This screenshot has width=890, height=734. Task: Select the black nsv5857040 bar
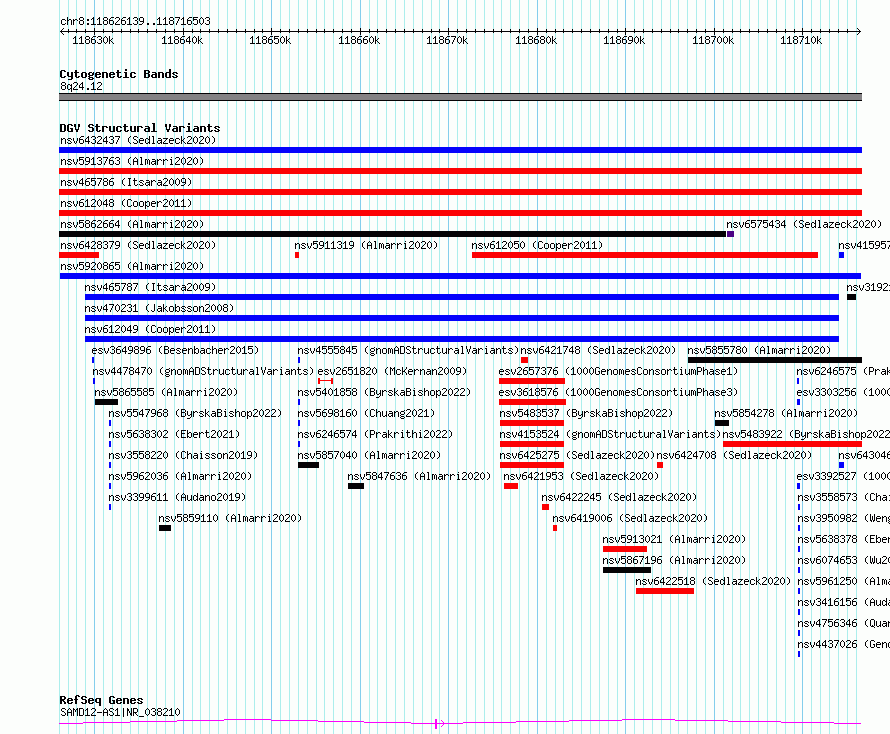tap(308, 465)
